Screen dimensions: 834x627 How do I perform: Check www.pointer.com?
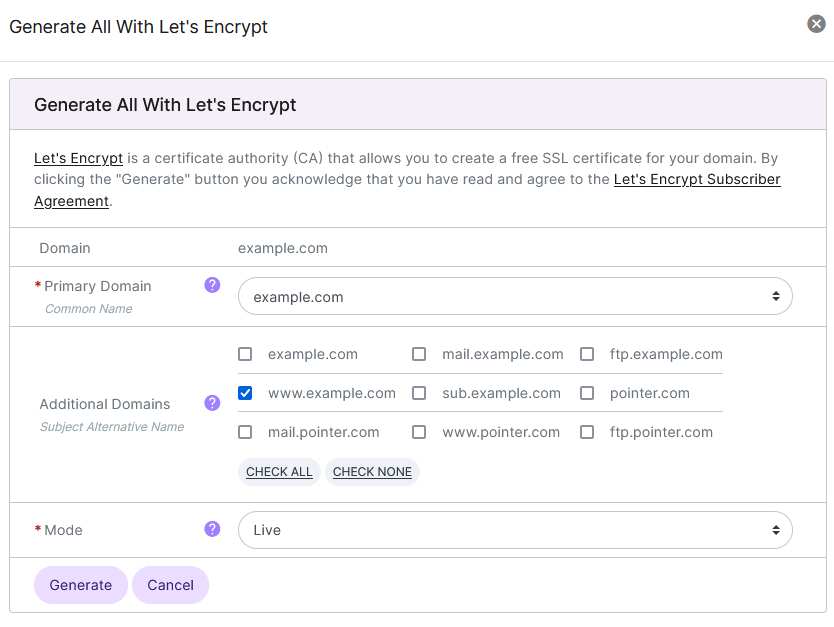pos(418,432)
